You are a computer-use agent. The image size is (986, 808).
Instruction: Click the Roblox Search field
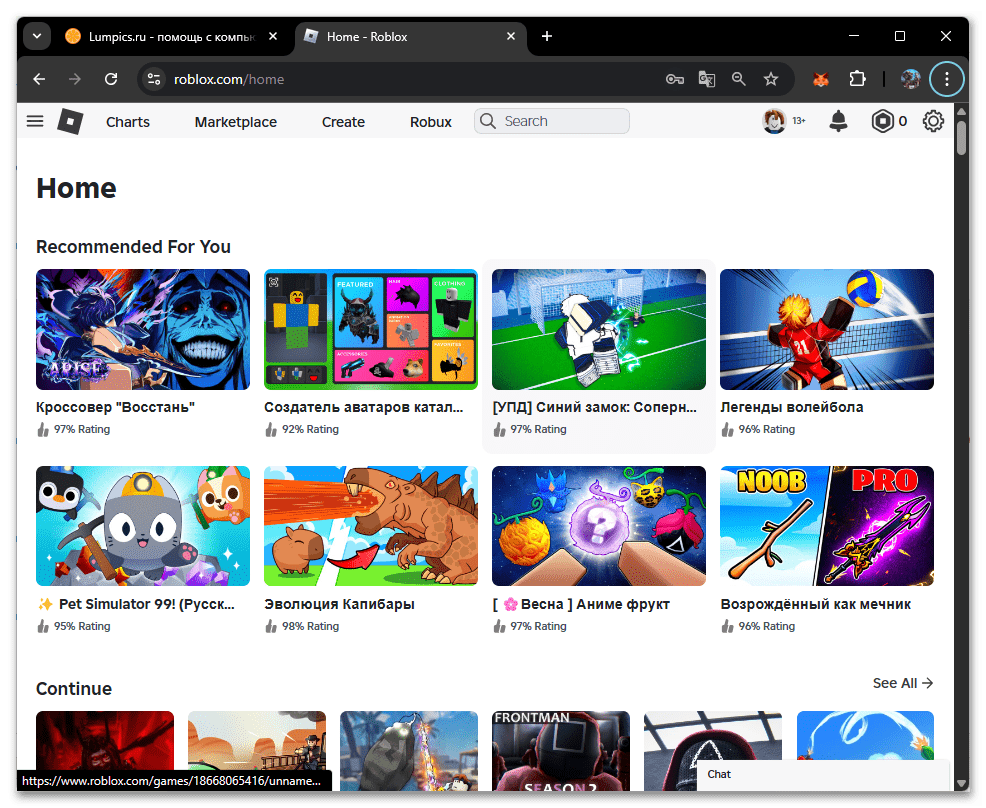(552, 121)
